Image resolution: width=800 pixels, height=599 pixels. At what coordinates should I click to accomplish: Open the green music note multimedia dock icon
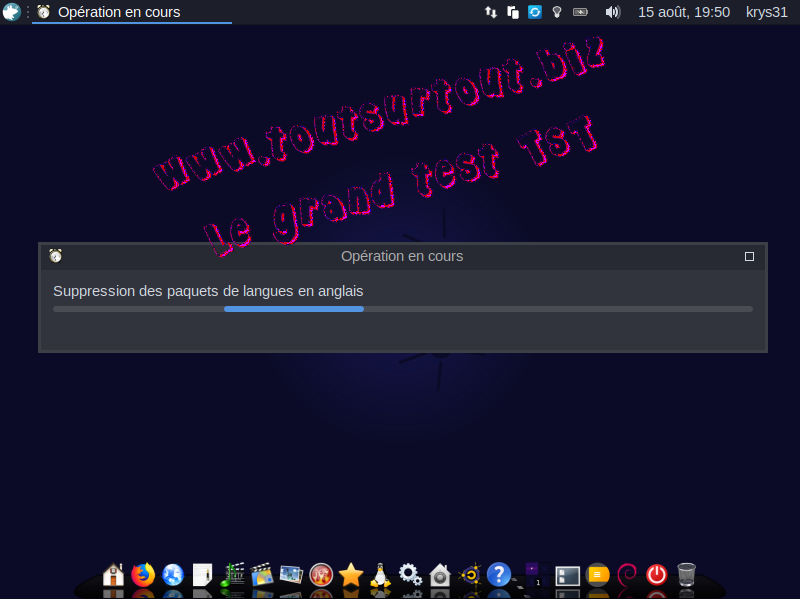pos(232,575)
